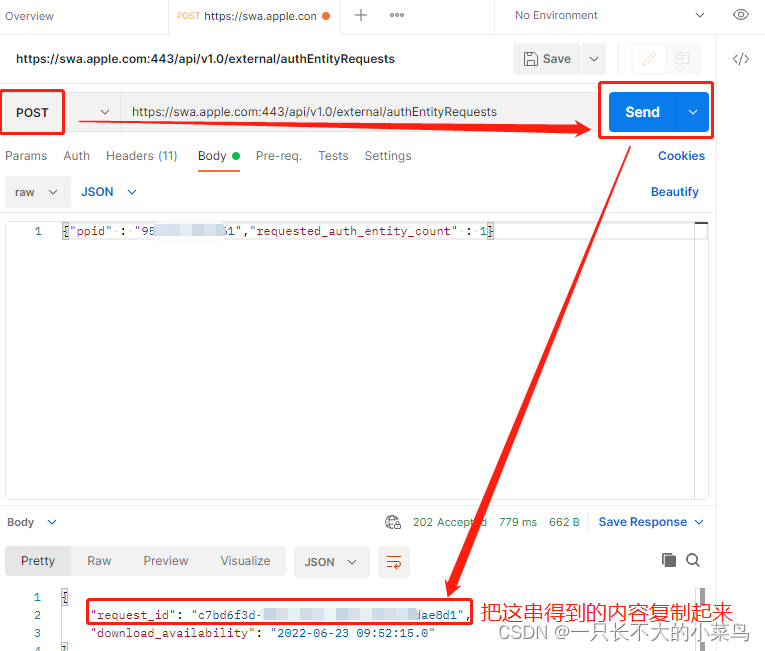Click the 202 Accepted status text
This screenshot has width=765, height=651.
(x=449, y=522)
